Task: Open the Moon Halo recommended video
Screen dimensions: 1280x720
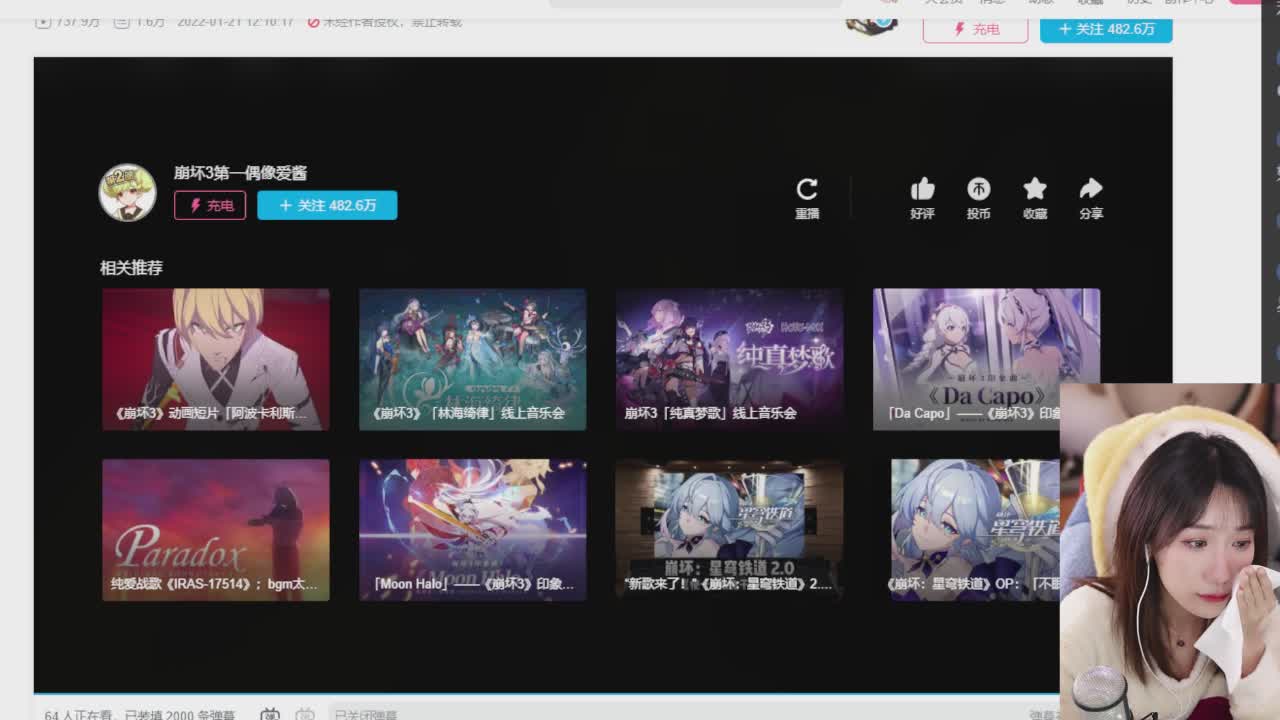Action: coord(472,530)
